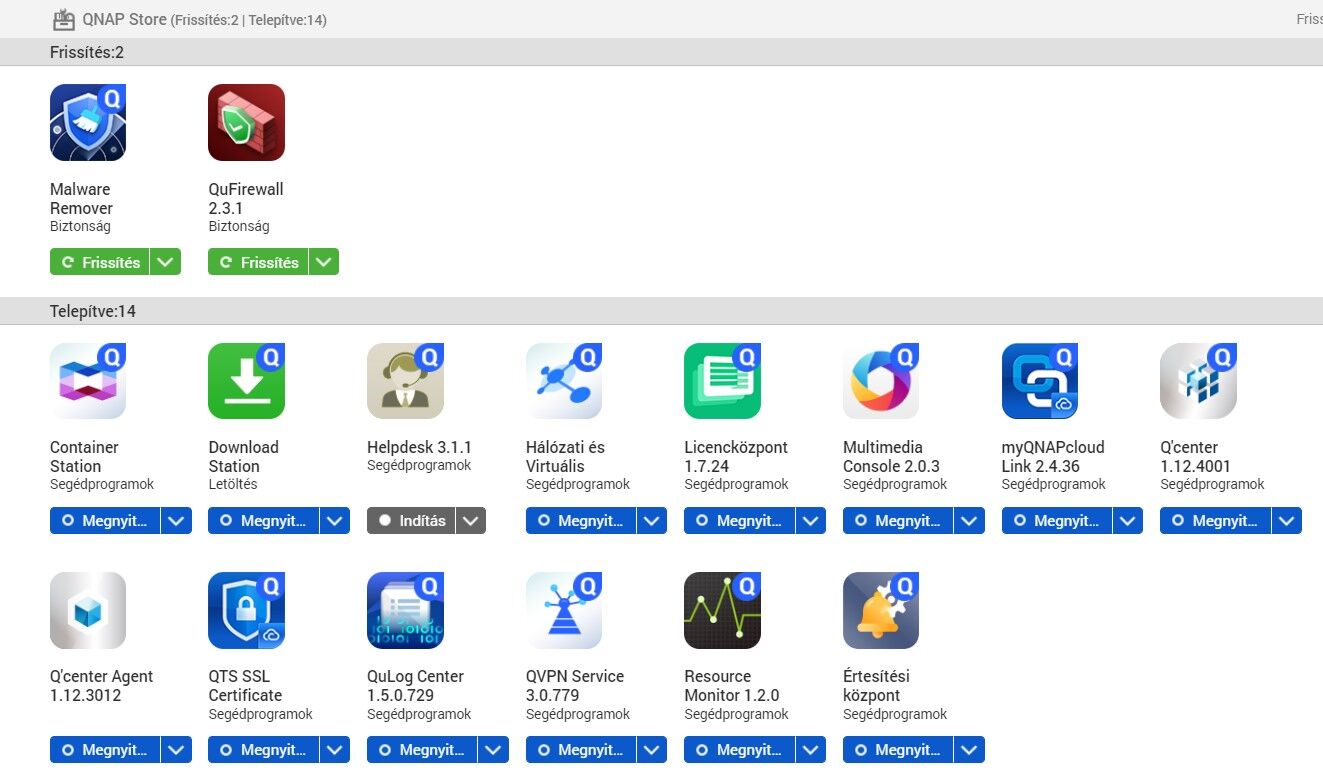
Task: Expand Q'center Agent dropdown arrow
Action: [x=177, y=750]
